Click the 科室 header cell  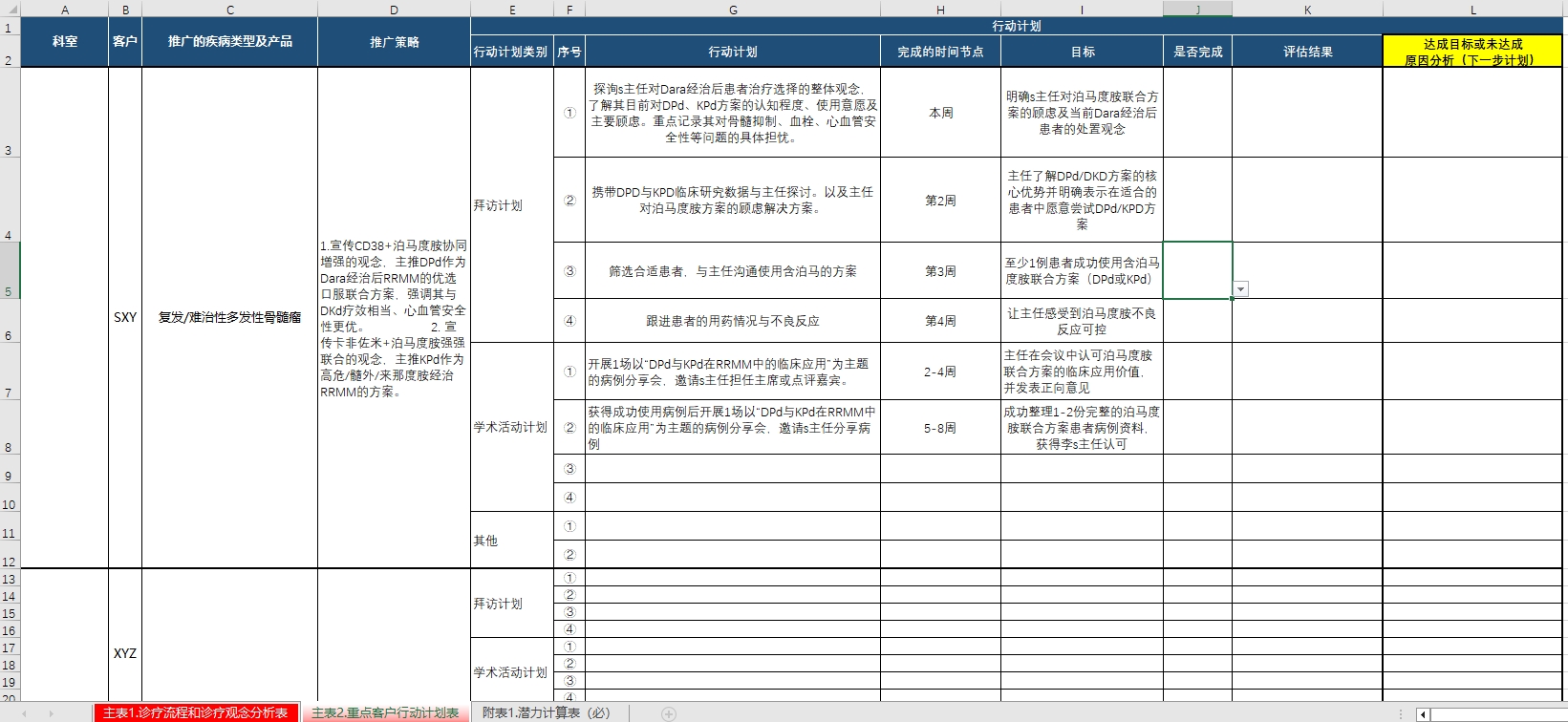(65, 42)
